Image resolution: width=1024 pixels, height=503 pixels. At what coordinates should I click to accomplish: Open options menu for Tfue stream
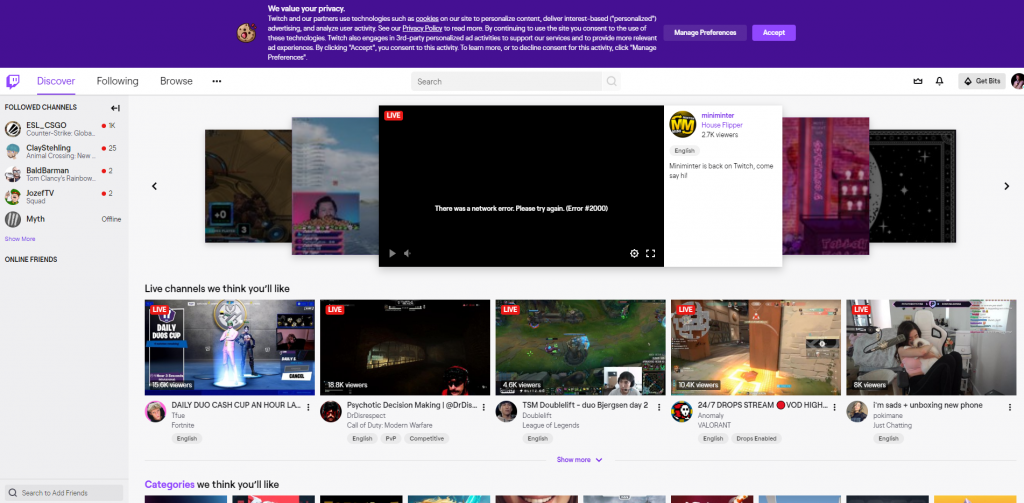click(x=308, y=407)
